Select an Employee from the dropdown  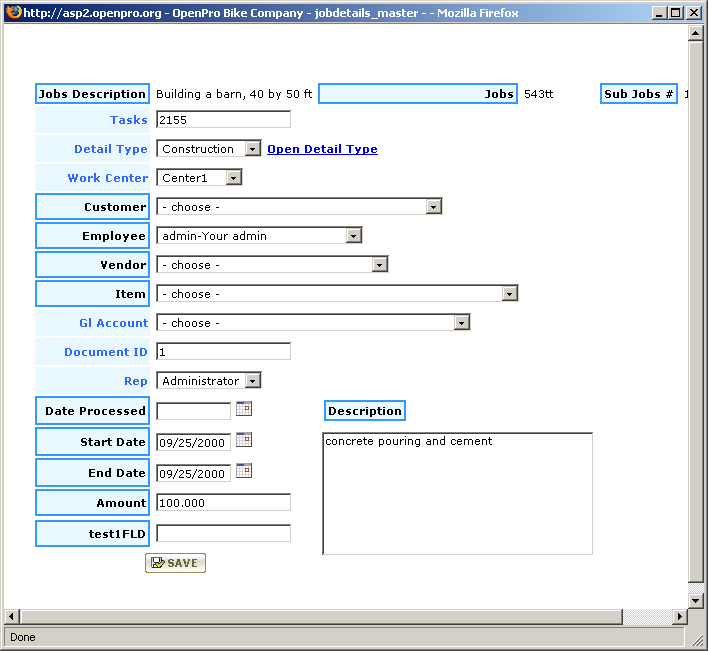point(353,236)
